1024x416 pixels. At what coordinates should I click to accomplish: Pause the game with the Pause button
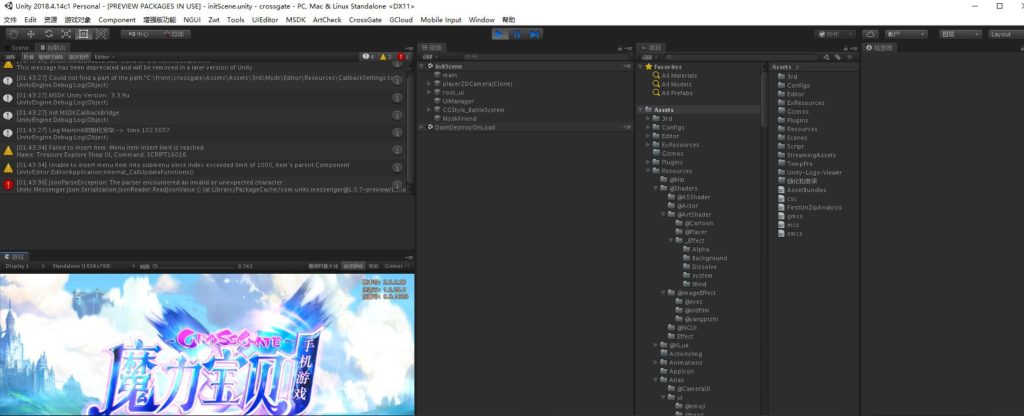517,34
